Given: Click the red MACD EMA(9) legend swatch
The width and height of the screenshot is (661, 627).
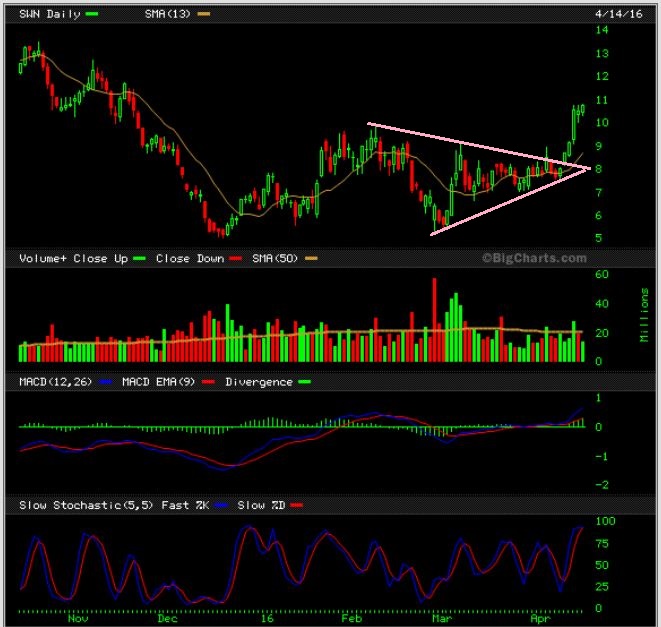Looking at the screenshot, I should [x=208, y=382].
